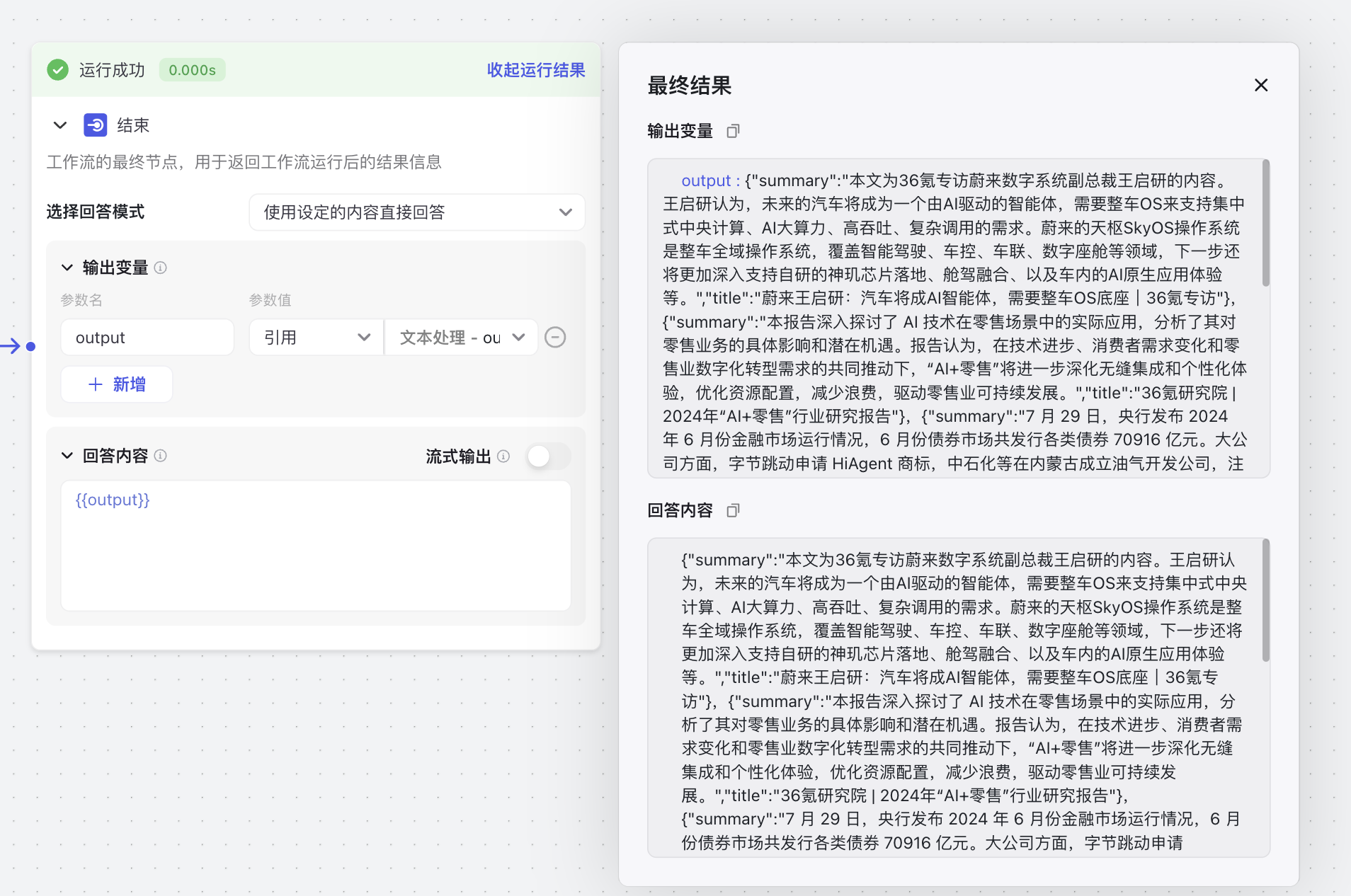Click the info icon next to 流式输出
The width and height of the screenshot is (1351, 896).
pyautogui.click(x=503, y=456)
